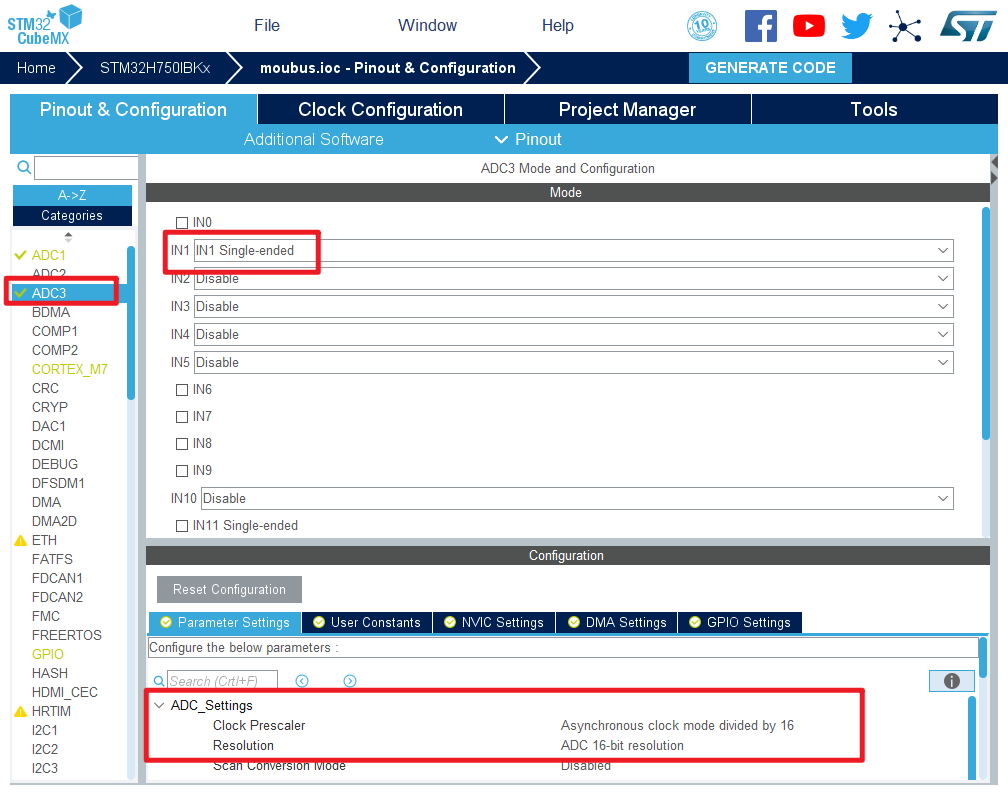Collapse the ADC_Settings group
1008x795 pixels.
coord(160,705)
